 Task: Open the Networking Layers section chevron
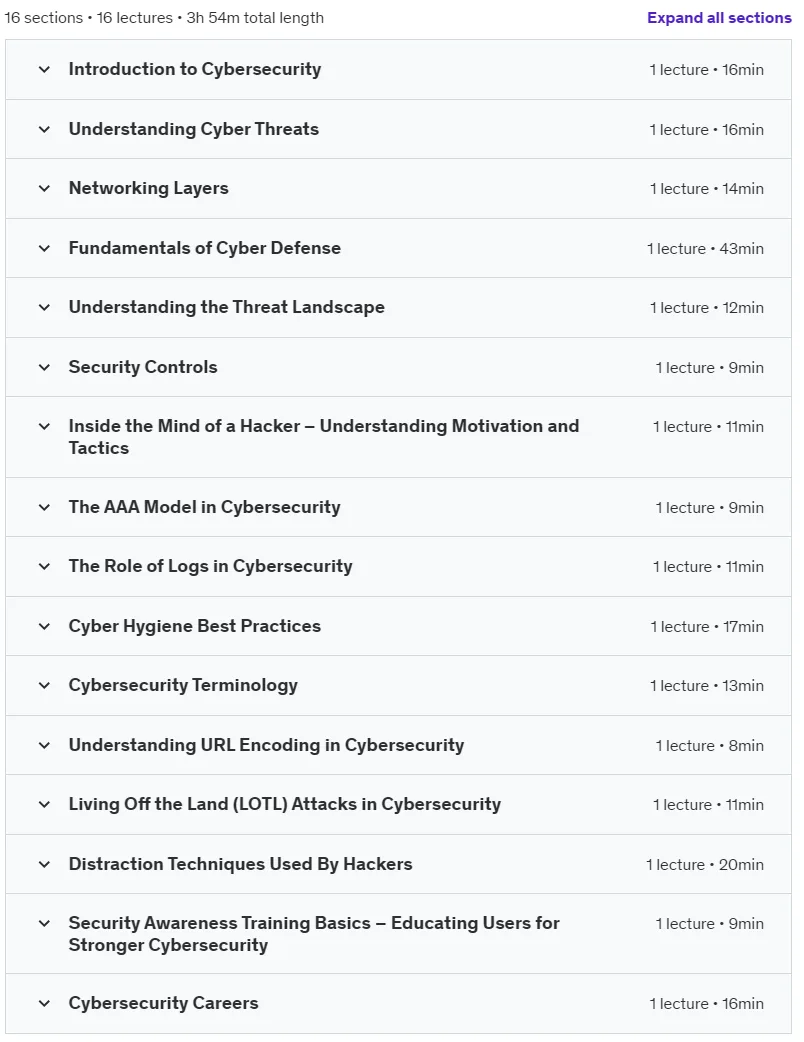pos(45,188)
